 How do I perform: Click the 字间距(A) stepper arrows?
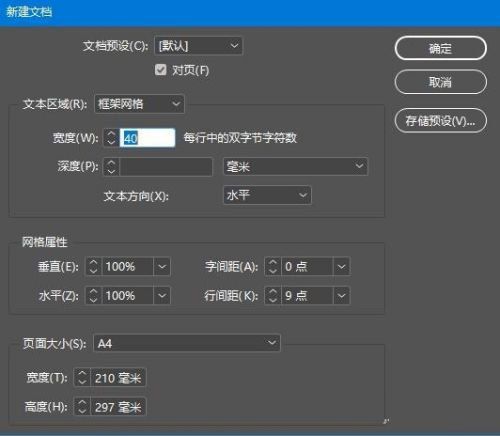(x=273, y=266)
